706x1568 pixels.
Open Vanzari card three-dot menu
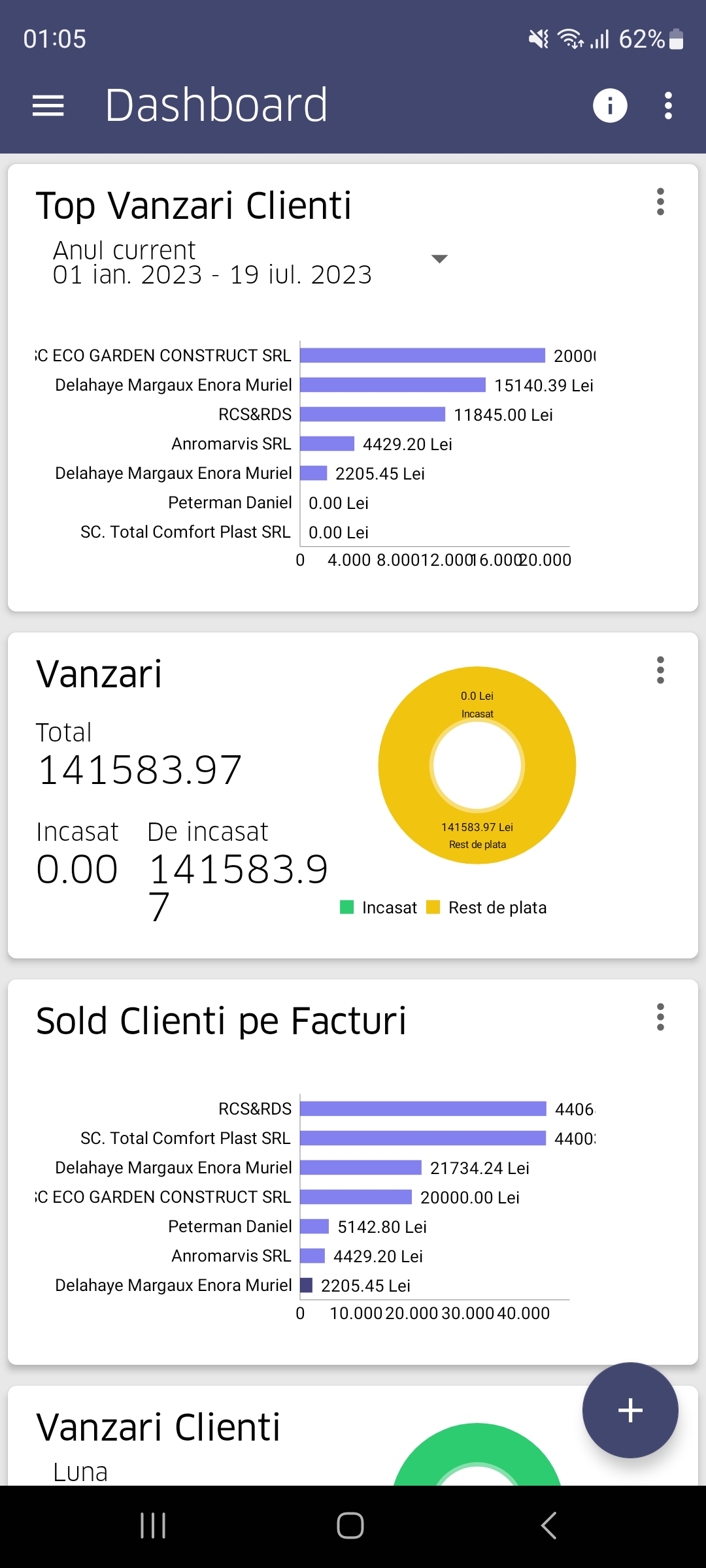[660, 670]
